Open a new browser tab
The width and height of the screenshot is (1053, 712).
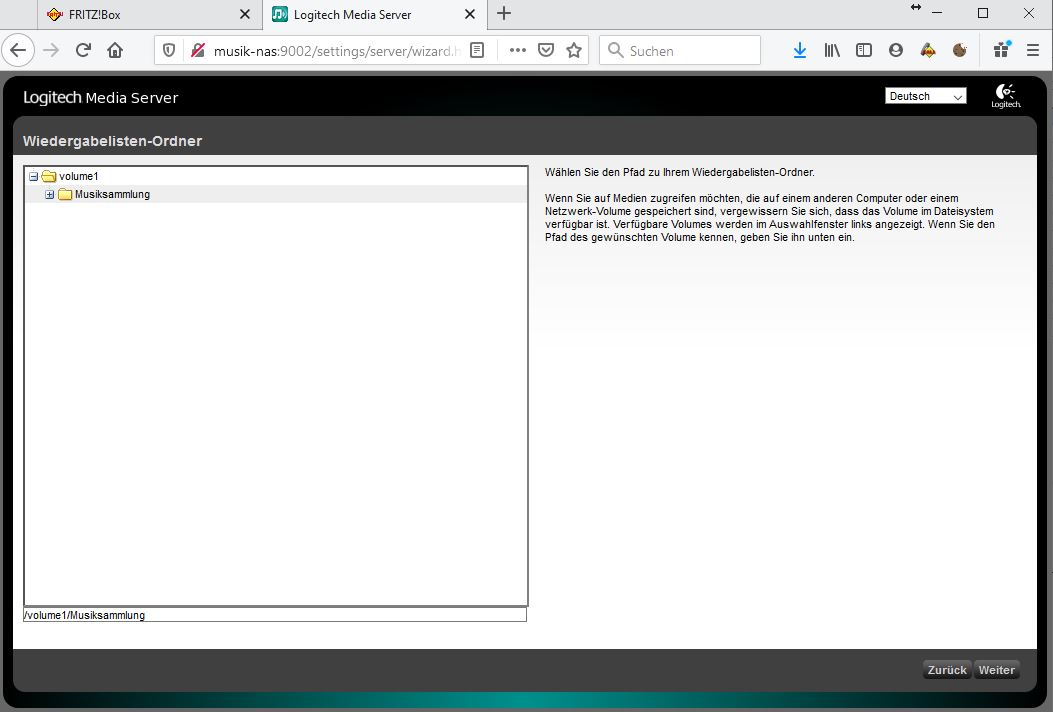tap(504, 13)
